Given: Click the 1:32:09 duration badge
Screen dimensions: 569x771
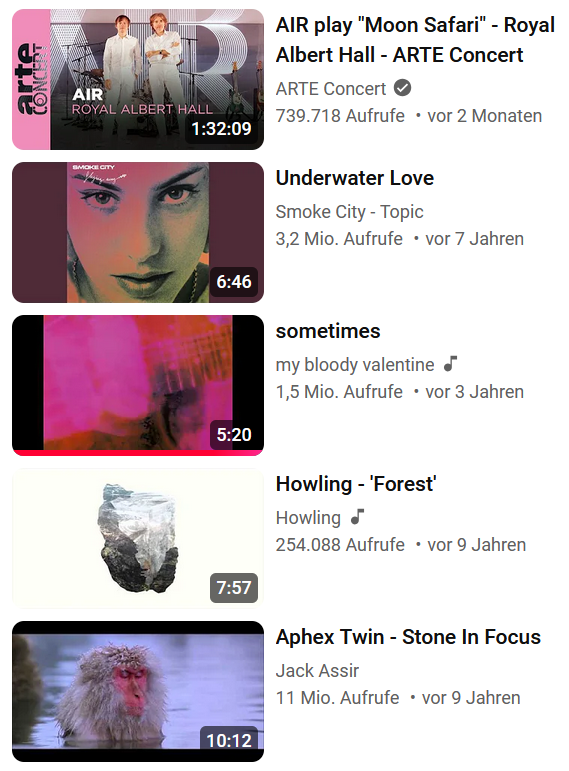Looking at the screenshot, I should (221, 129).
